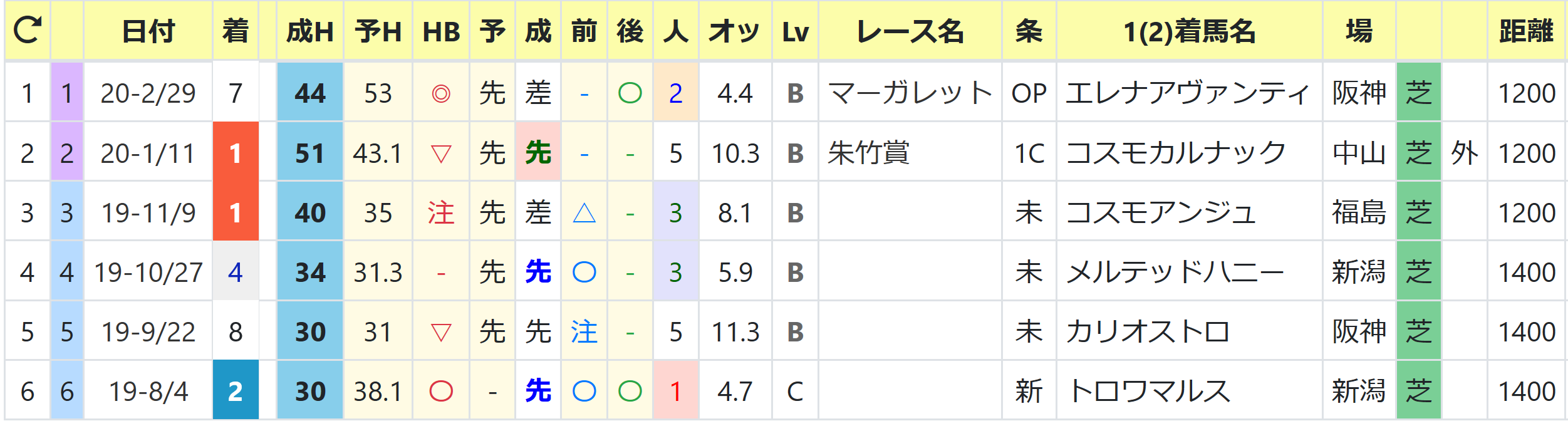Screen dimensions: 1568x421
Task: Sort by the 成H column header
Action: [x=309, y=31]
